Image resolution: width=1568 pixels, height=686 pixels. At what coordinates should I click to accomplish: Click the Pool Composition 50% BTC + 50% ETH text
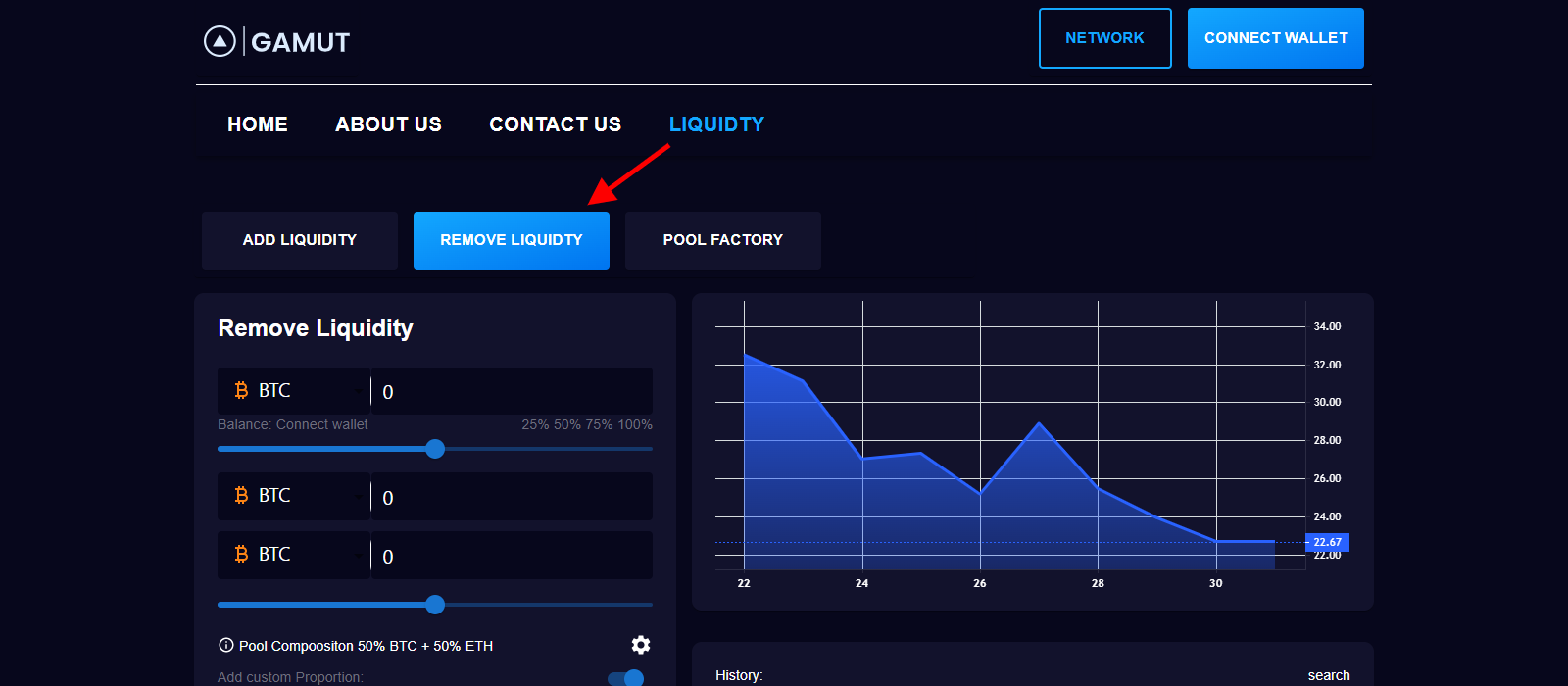pos(367,646)
